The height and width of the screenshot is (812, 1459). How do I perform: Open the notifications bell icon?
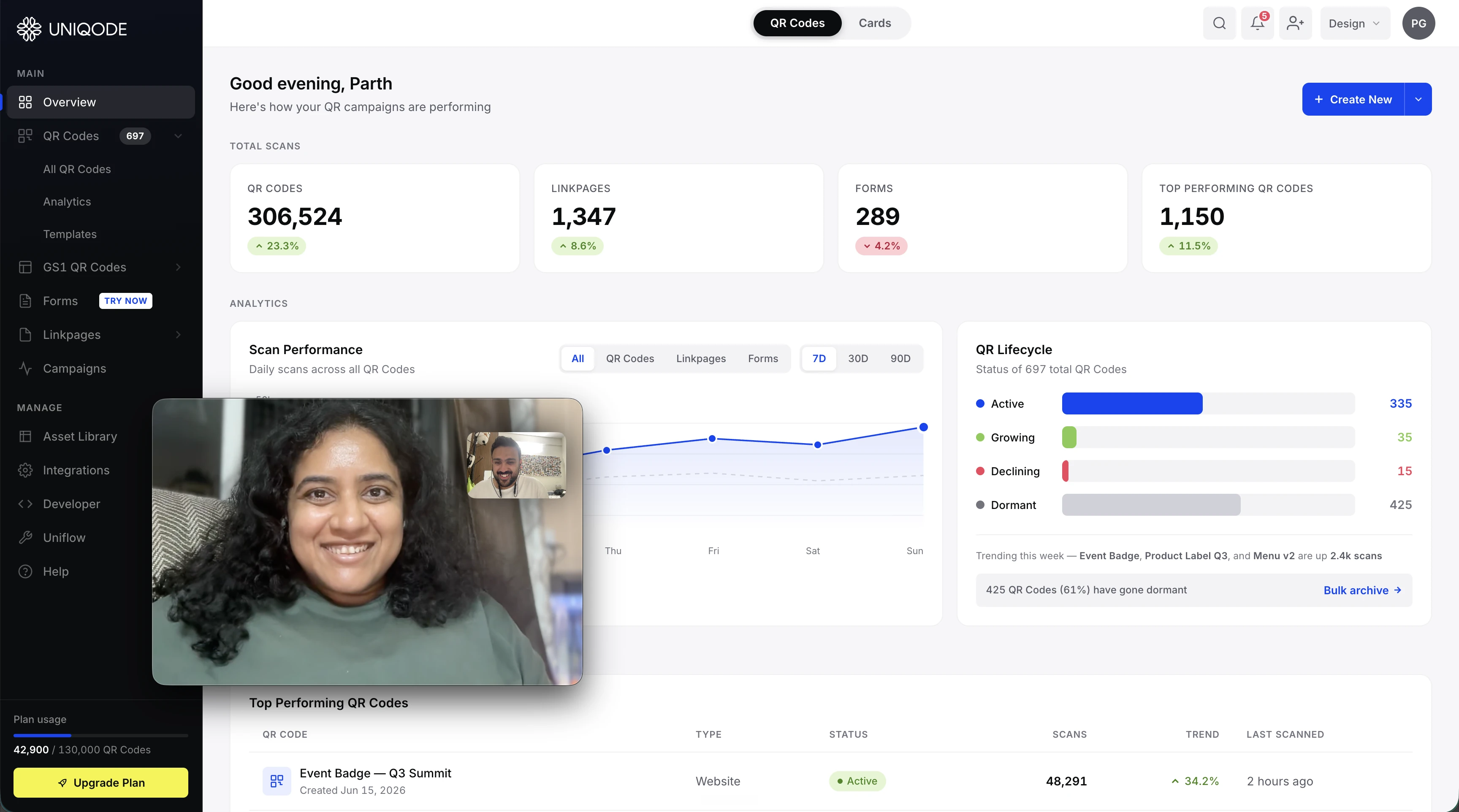tap(1257, 23)
